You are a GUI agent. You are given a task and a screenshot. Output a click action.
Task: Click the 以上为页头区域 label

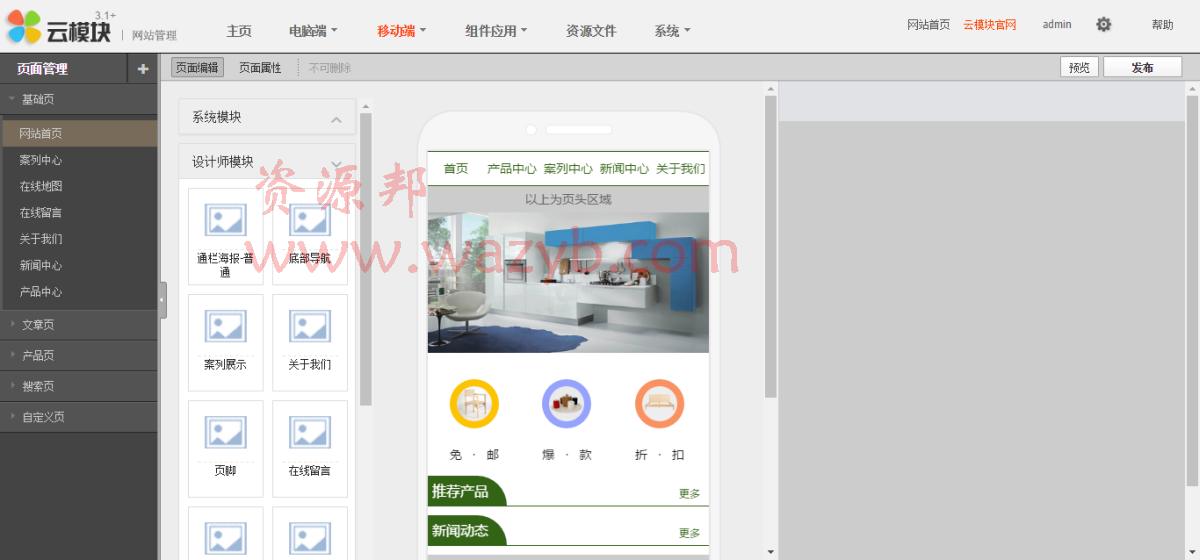pos(568,199)
